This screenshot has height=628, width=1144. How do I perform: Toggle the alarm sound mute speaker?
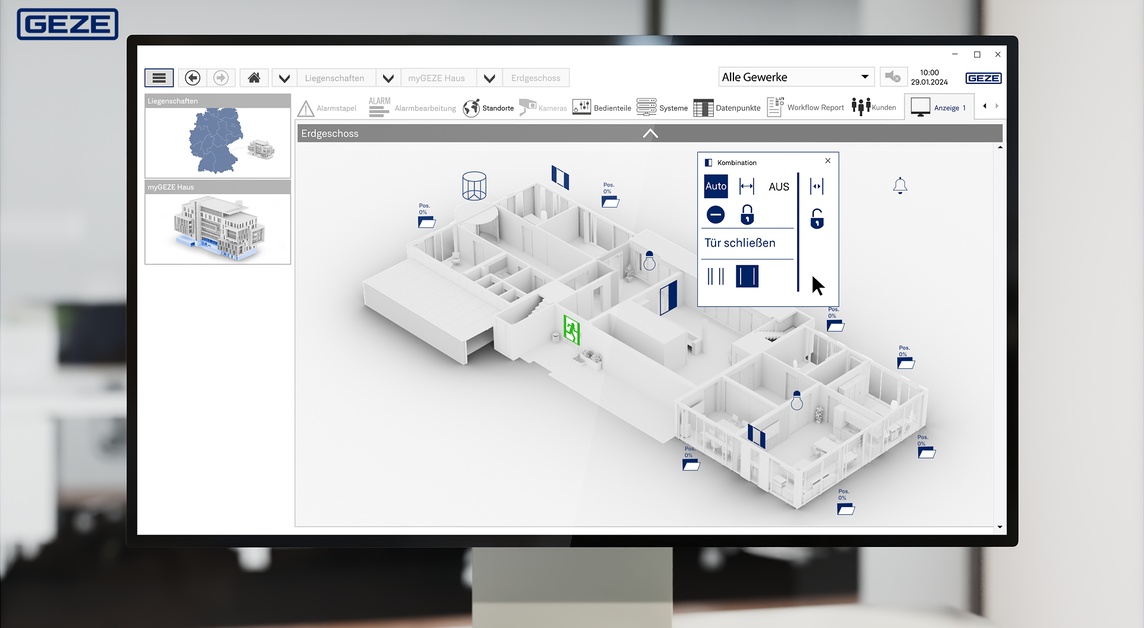click(x=892, y=77)
